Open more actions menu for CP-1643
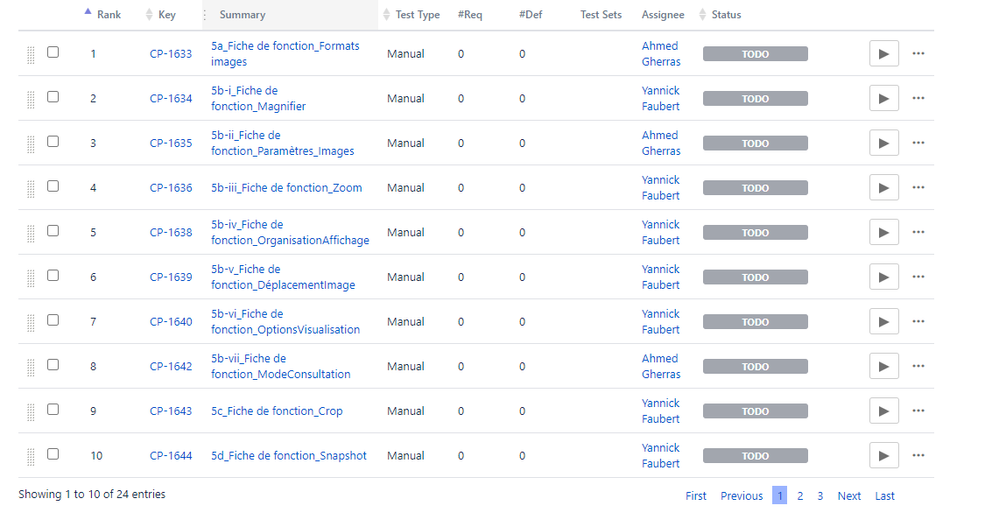Screen dimensions: 999x526 (x=918, y=410)
